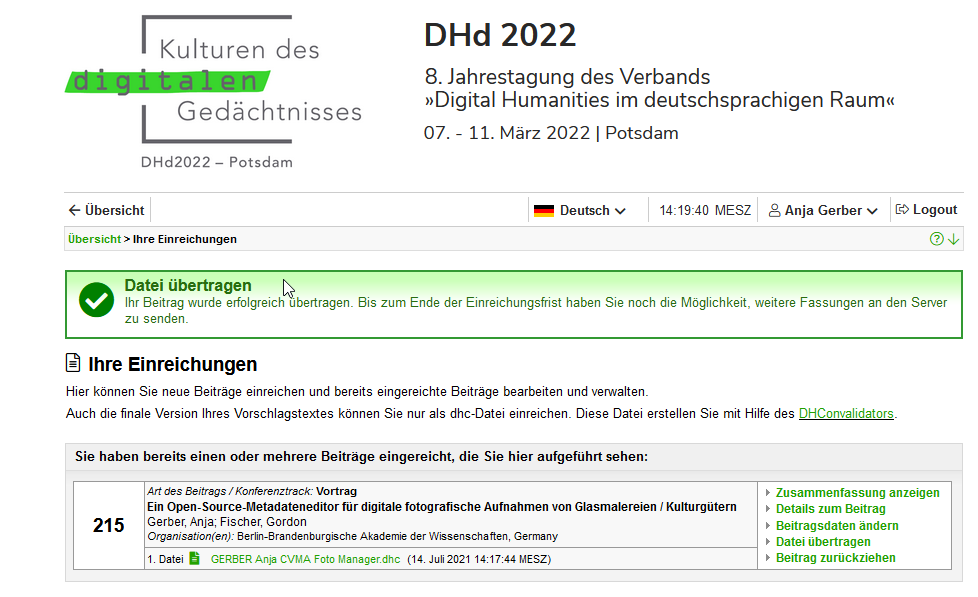
Task: Click the DHd 2022 conference logo
Action: pyautogui.click(x=214, y=92)
